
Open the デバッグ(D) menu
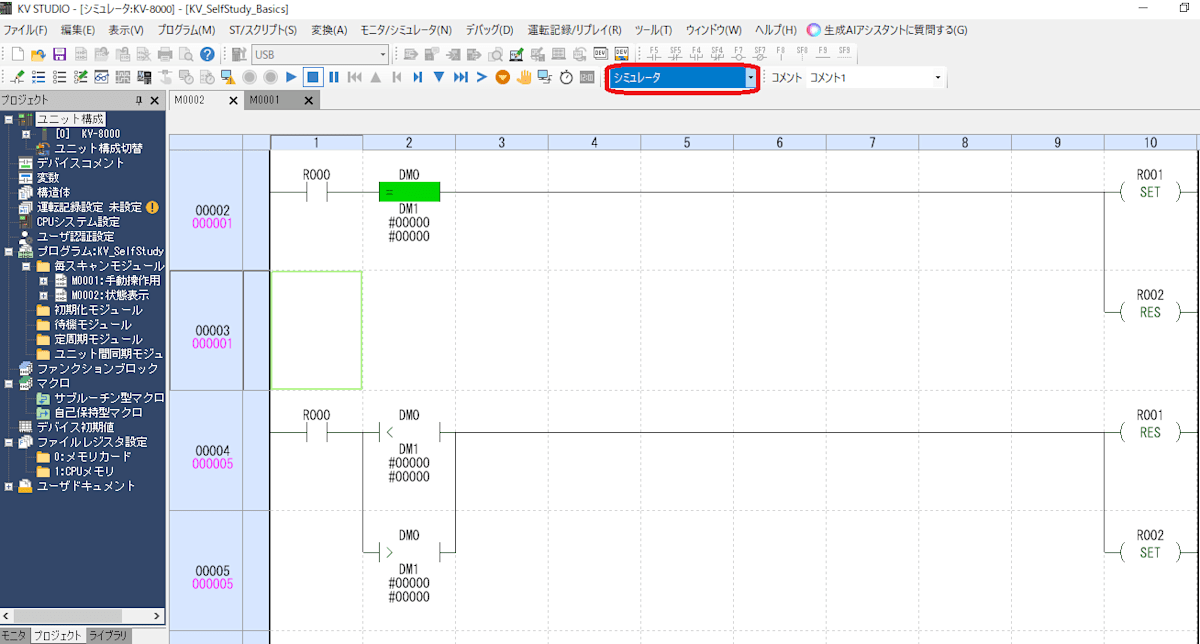click(x=489, y=30)
